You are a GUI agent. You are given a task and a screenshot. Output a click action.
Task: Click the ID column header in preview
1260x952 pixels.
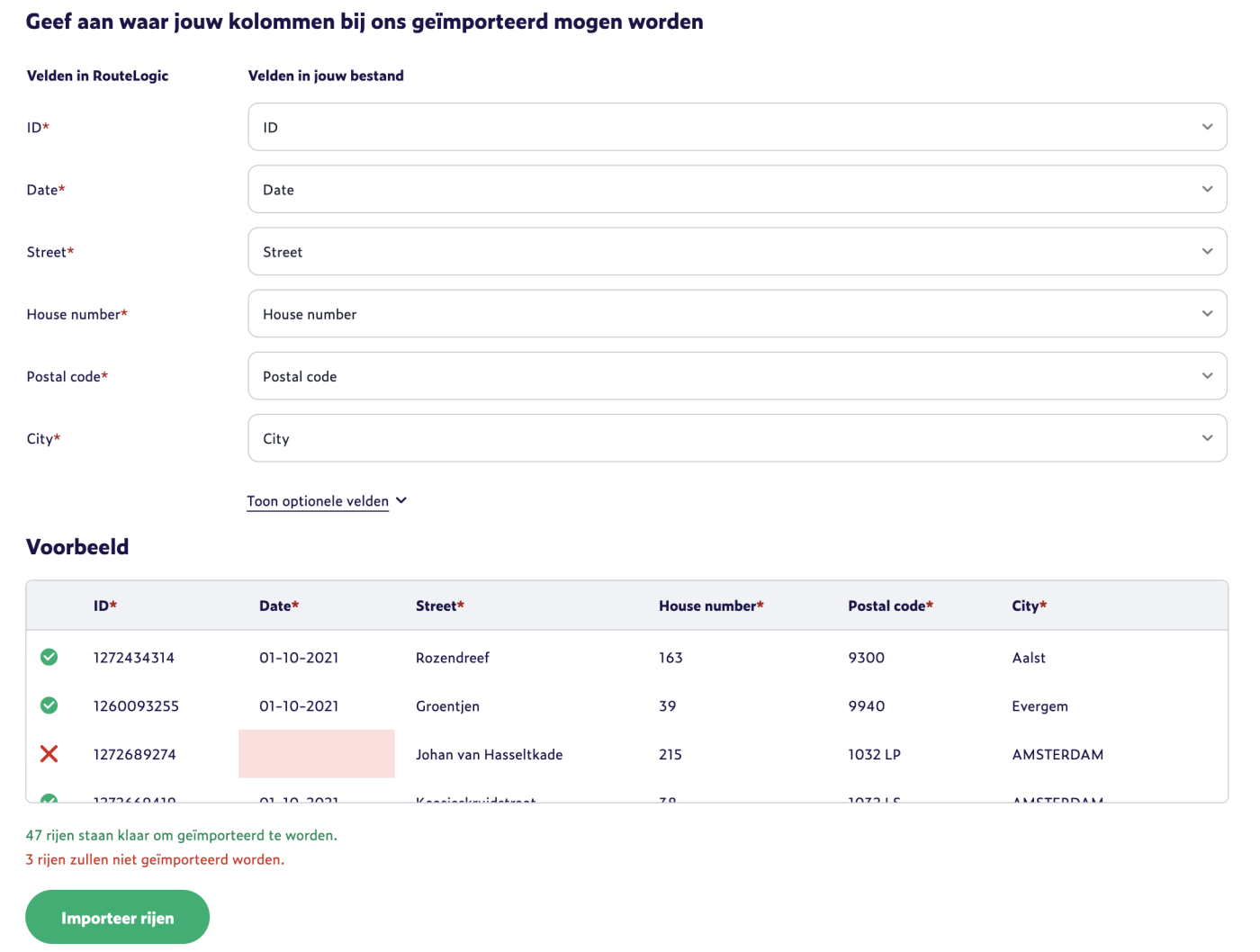point(104,606)
